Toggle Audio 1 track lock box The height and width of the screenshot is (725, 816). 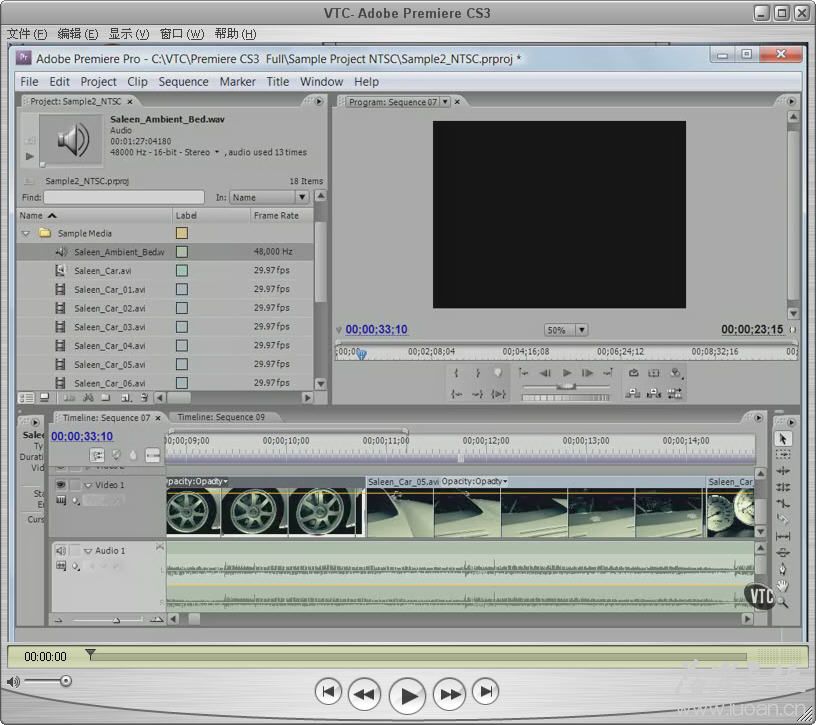(x=75, y=550)
